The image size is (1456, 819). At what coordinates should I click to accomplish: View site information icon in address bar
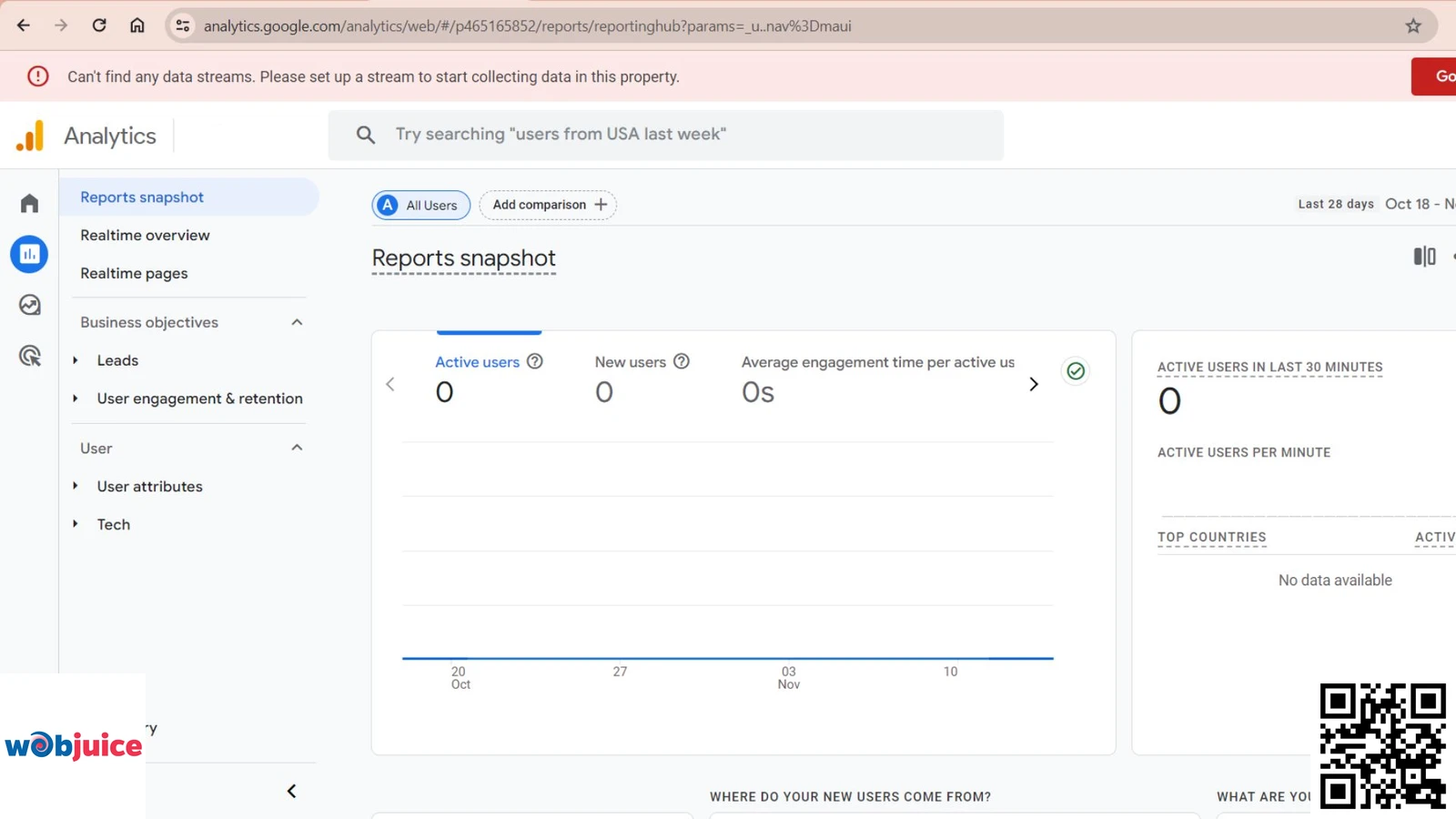pos(183,25)
